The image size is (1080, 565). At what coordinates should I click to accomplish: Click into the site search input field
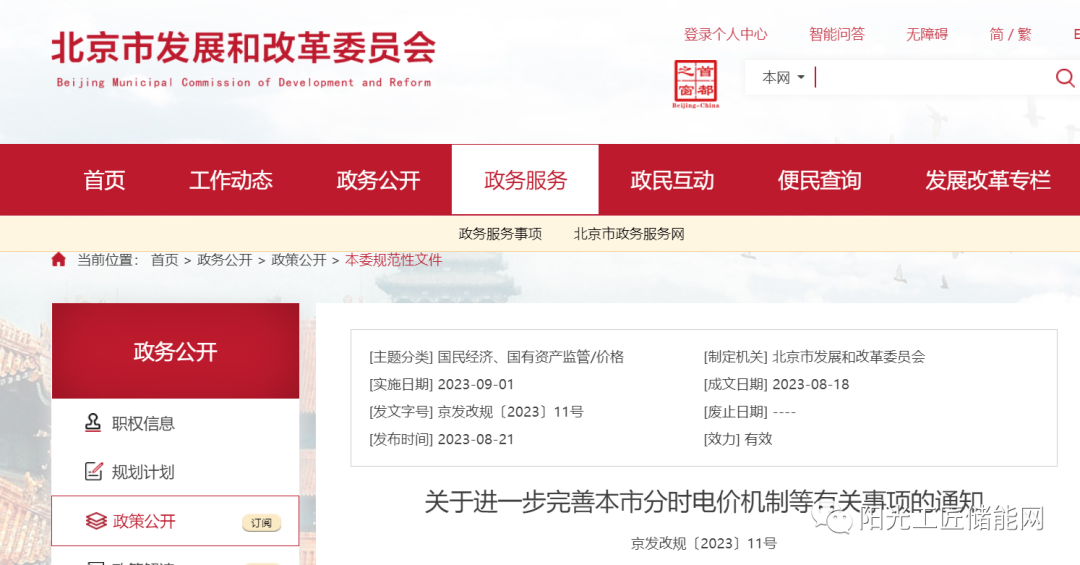tap(933, 78)
